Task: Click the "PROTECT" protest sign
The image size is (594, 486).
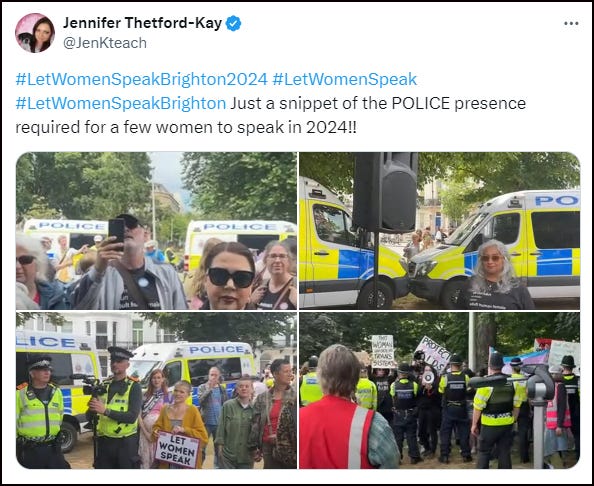Action: [x=434, y=354]
